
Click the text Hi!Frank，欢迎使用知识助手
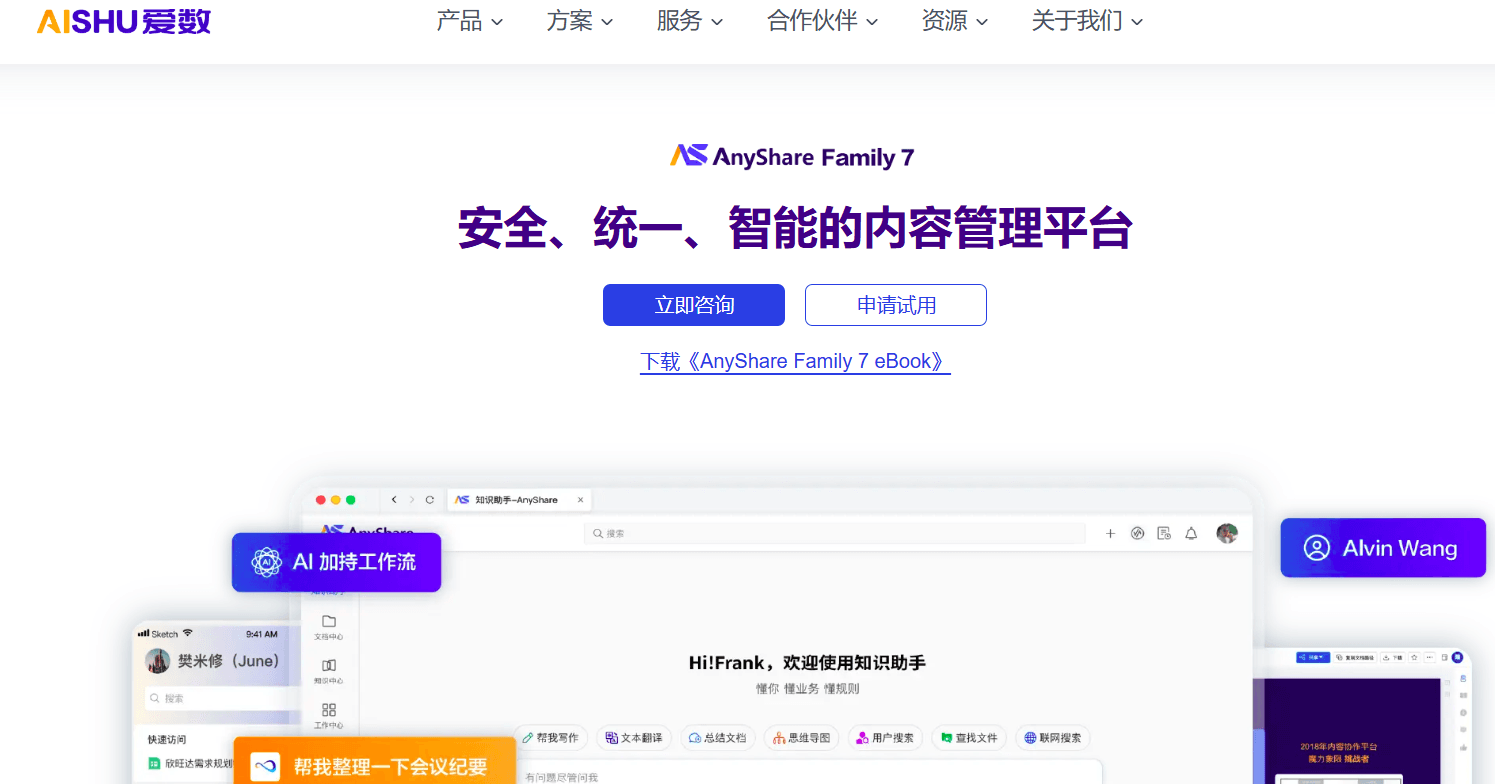(x=807, y=662)
